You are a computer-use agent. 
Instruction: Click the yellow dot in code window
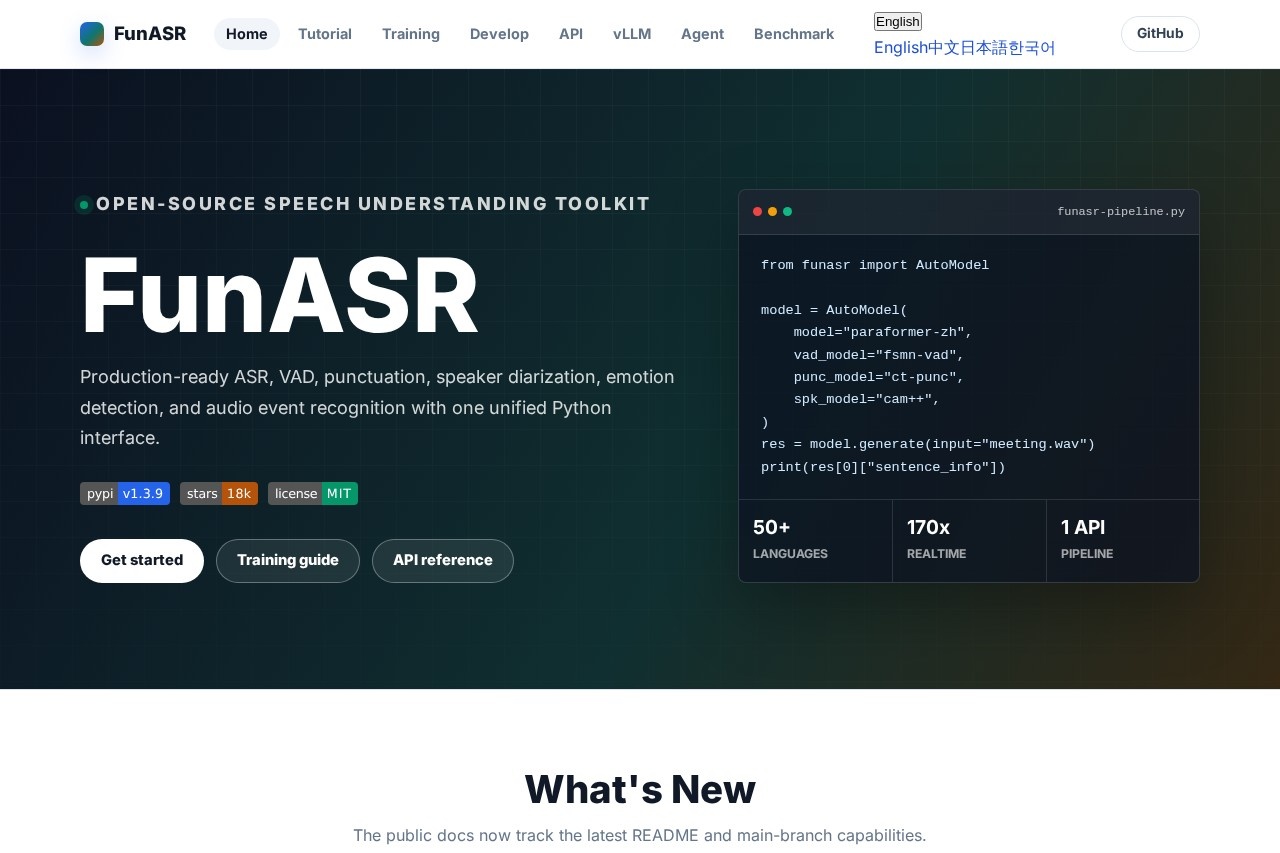pos(773,212)
